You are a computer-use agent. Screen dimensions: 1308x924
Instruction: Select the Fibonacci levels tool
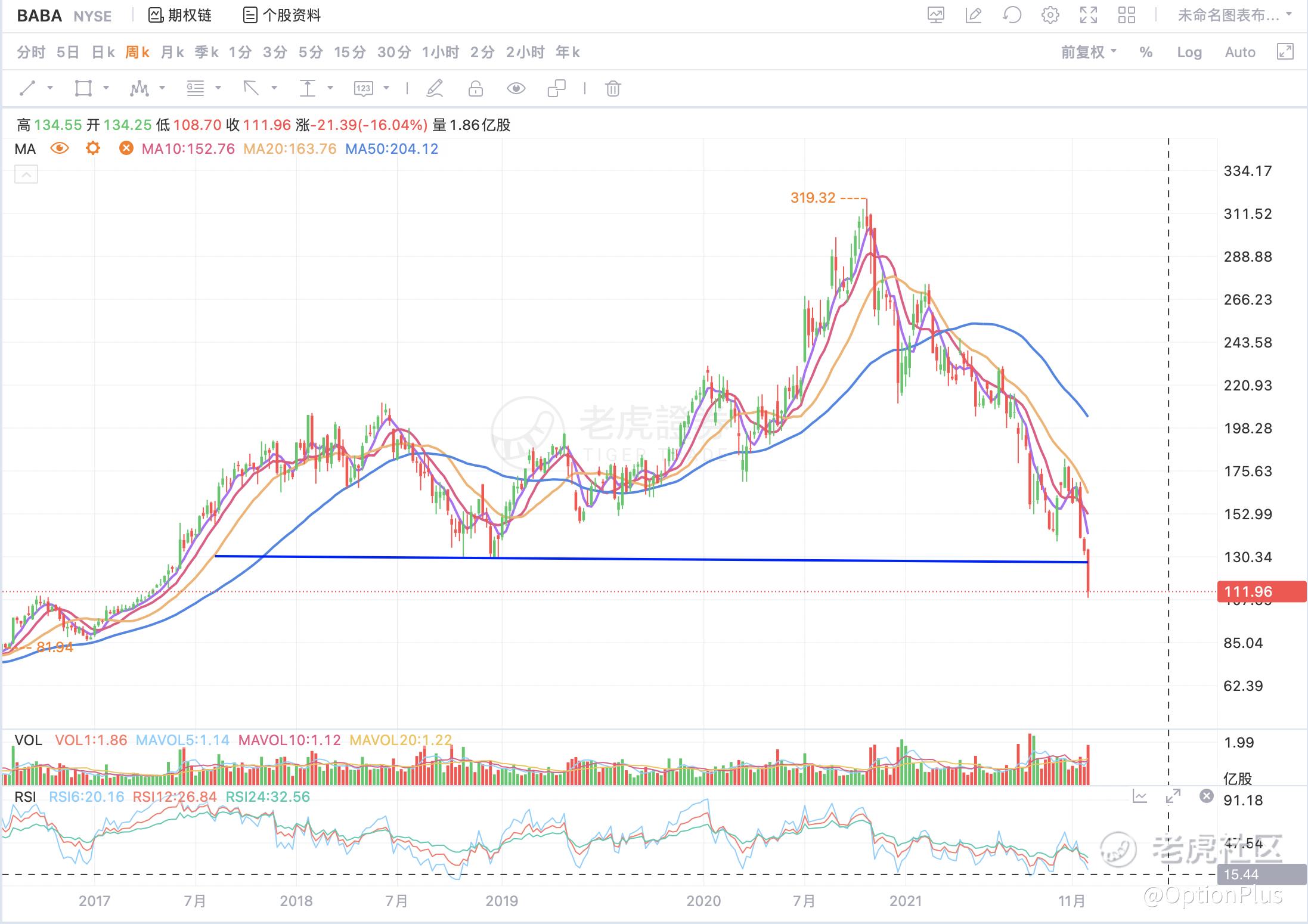(196, 88)
